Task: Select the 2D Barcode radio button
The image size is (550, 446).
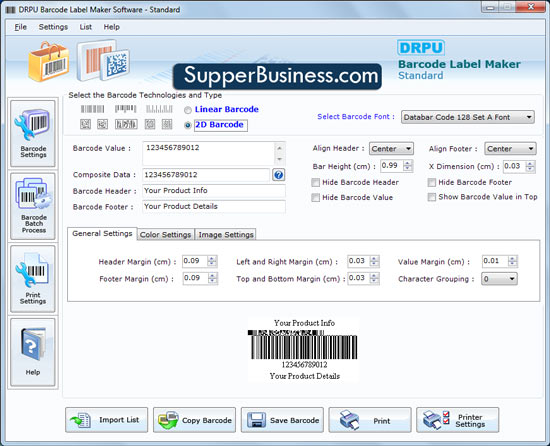Action: tap(188, 125)
